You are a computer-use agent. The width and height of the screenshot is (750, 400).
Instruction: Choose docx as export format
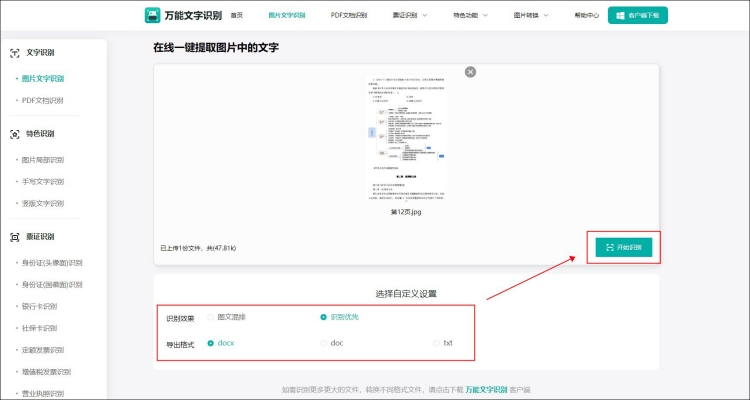(x=210, y=343)
